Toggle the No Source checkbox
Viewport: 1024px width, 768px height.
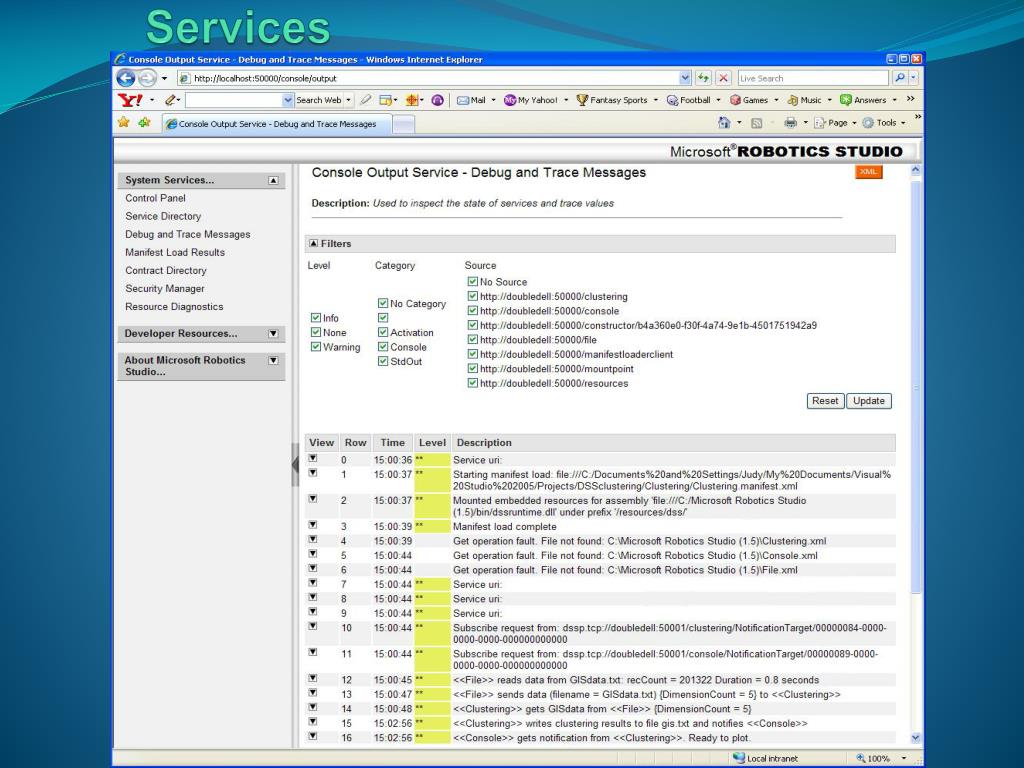click(472, 281)
